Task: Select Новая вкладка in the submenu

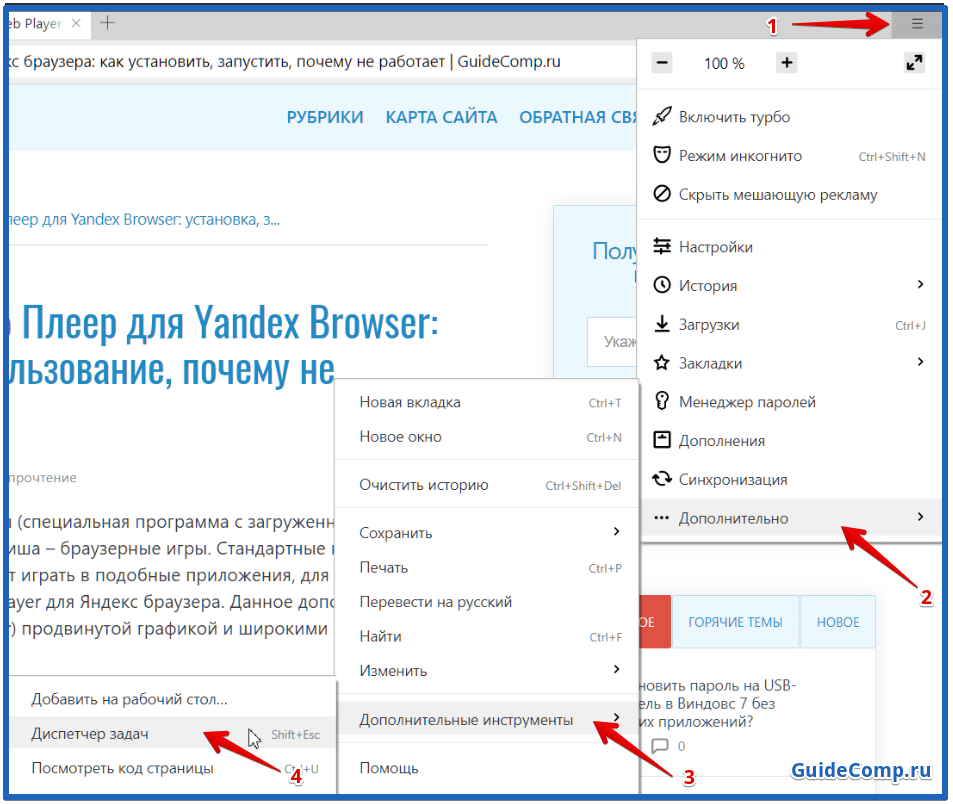Action: pyautogui.click(x=487, y=402)
